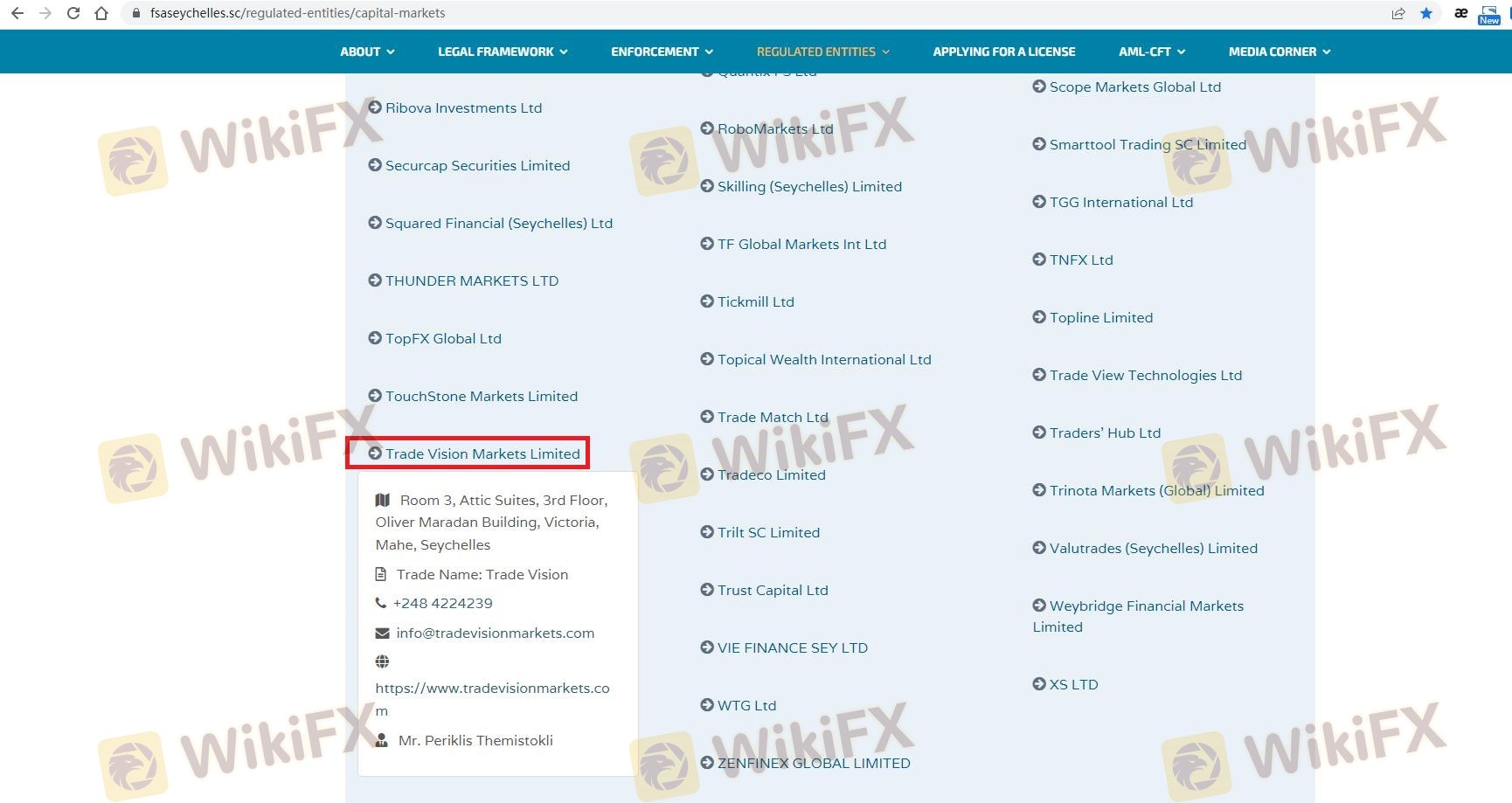
Task: Open the tradevisionmarkets.com website link
Action: click(x=492, y=689)
